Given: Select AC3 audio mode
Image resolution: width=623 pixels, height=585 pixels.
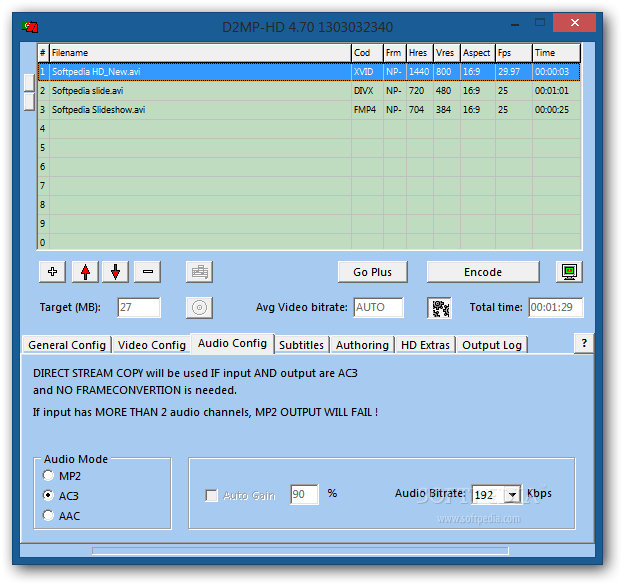Looking at the screenshot, I should (48, 495).
